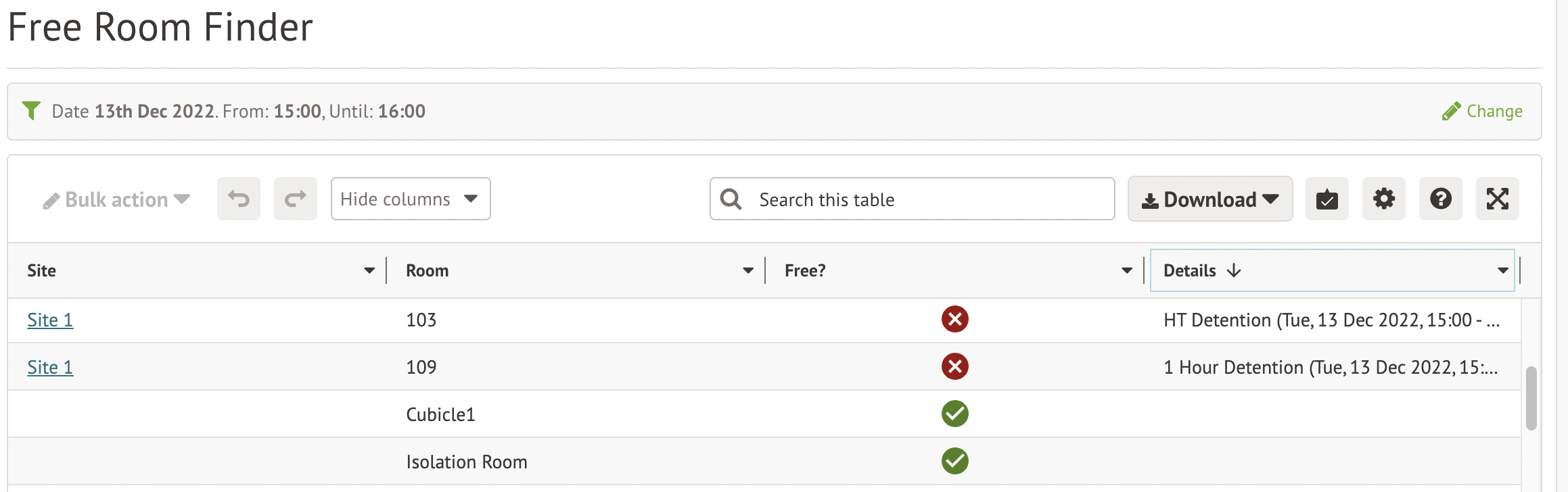Image resolution: width=1568 pixels, height=492 pixels.
Task: Click the help question mark icon
Action: [x=1440, y=199]
